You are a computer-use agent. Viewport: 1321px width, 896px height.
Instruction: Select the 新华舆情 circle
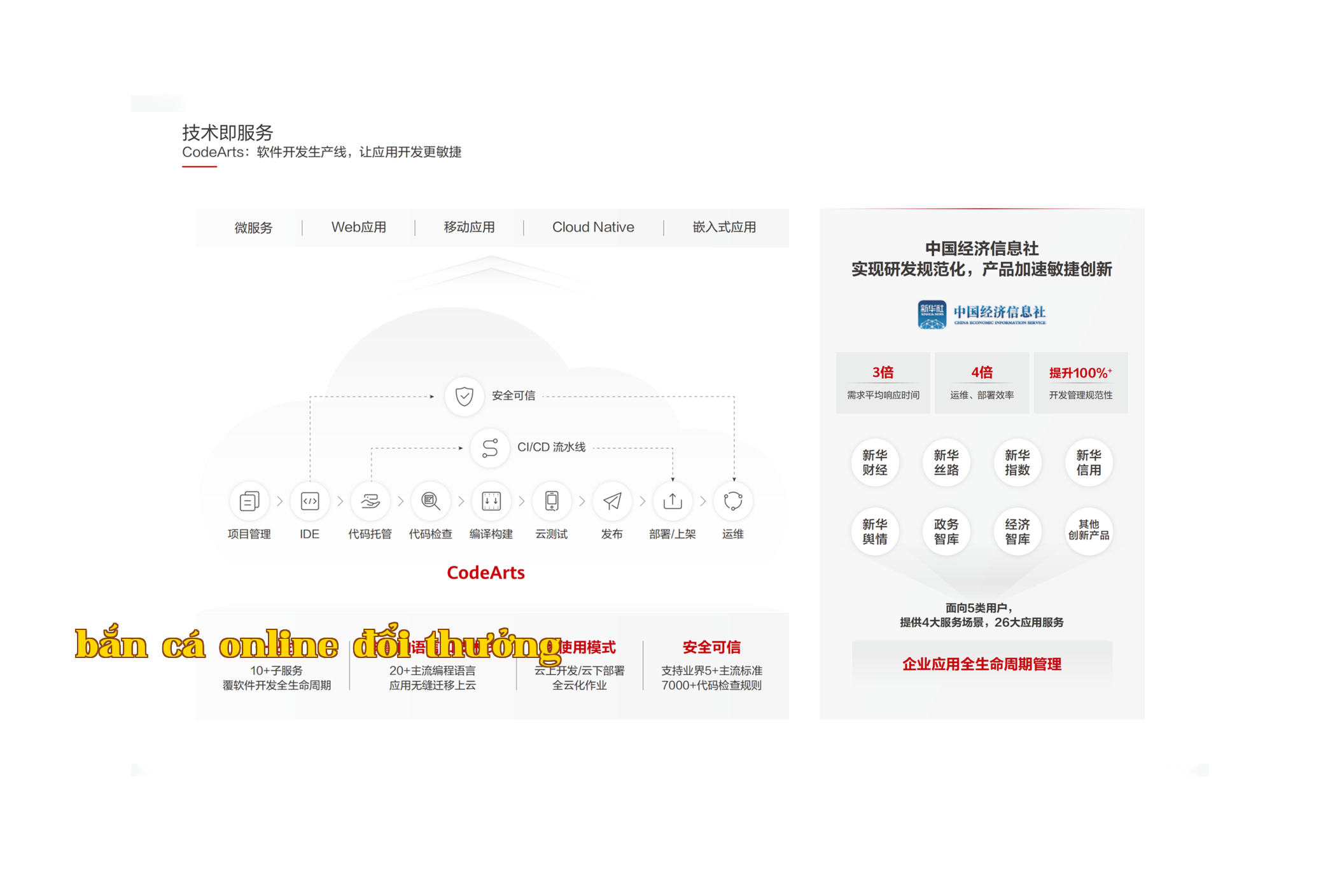click(875, 531)
